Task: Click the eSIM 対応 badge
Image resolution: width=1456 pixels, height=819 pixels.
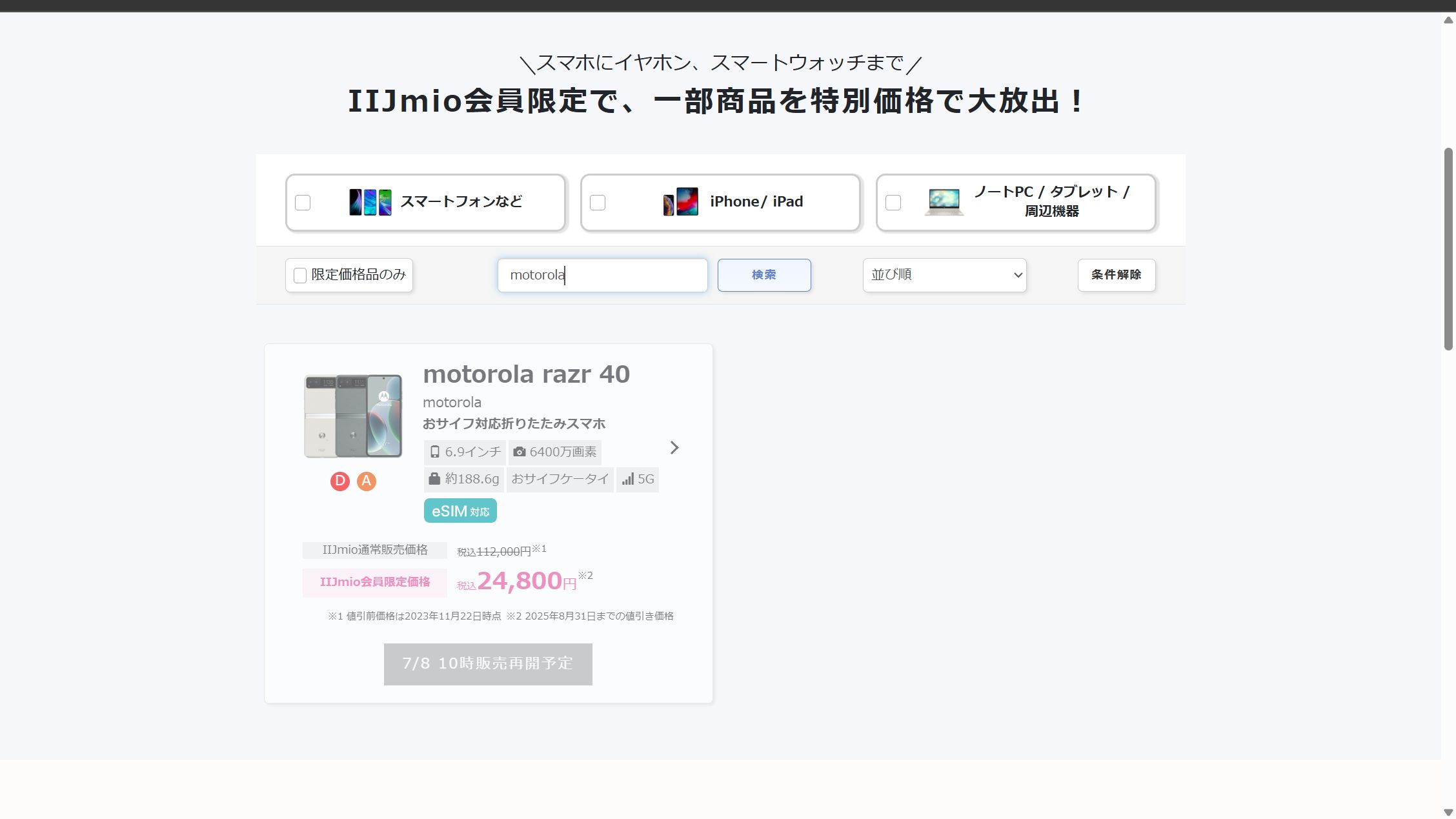Action: pos(460,511)
